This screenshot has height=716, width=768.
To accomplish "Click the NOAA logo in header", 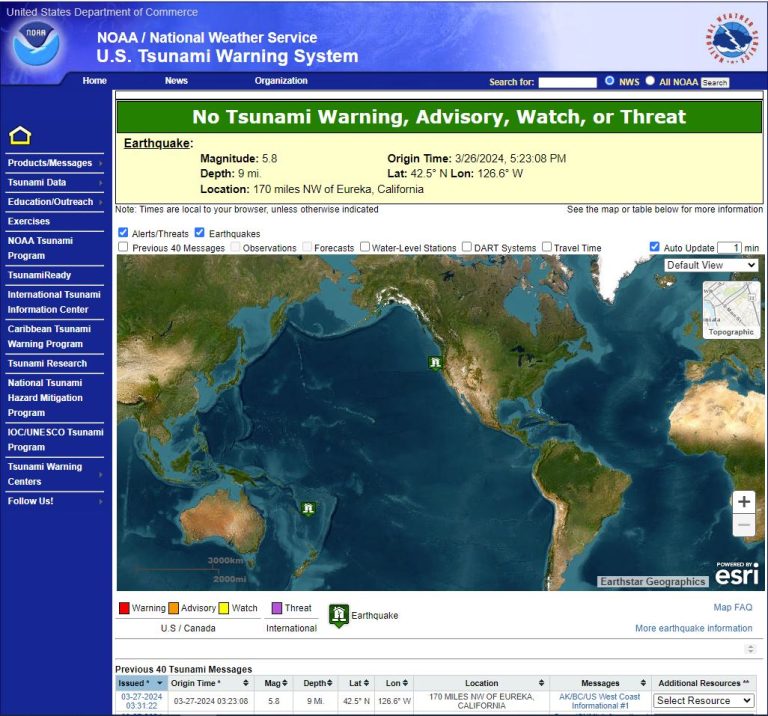I will (37, 42).
